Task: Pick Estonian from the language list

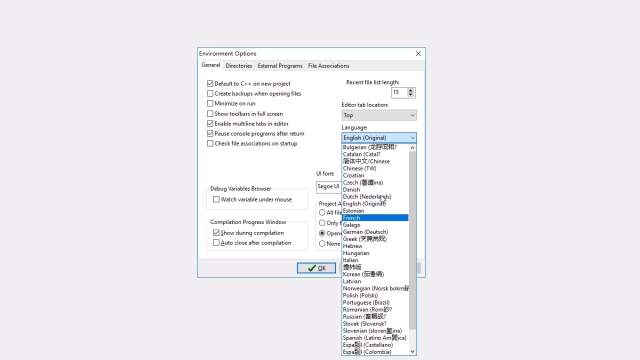Action: (375, 211)
